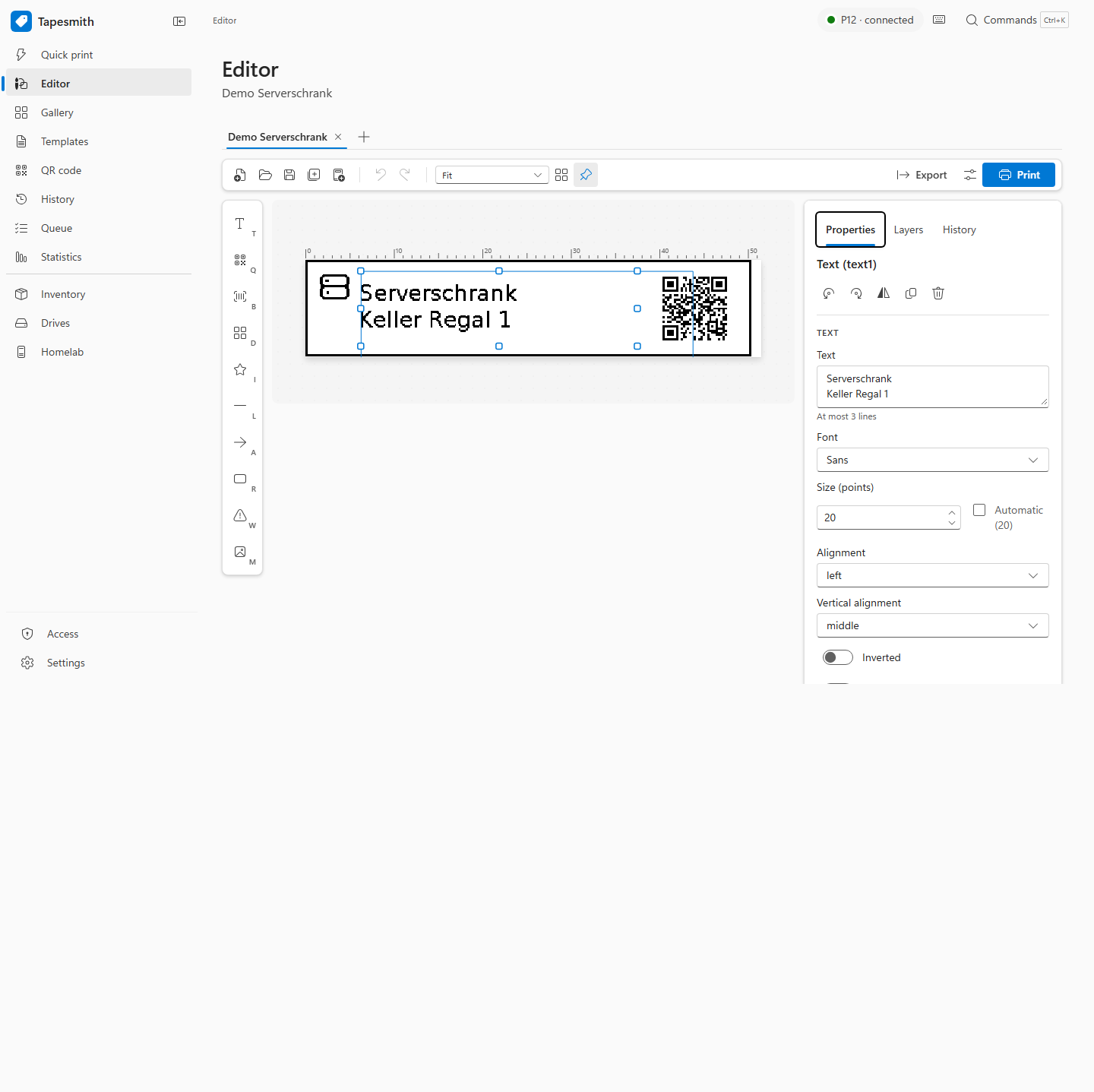This screenshot has width=1094, height=1092.
Task: Enable Automatic size checkbox
Action: coord(979,510)
